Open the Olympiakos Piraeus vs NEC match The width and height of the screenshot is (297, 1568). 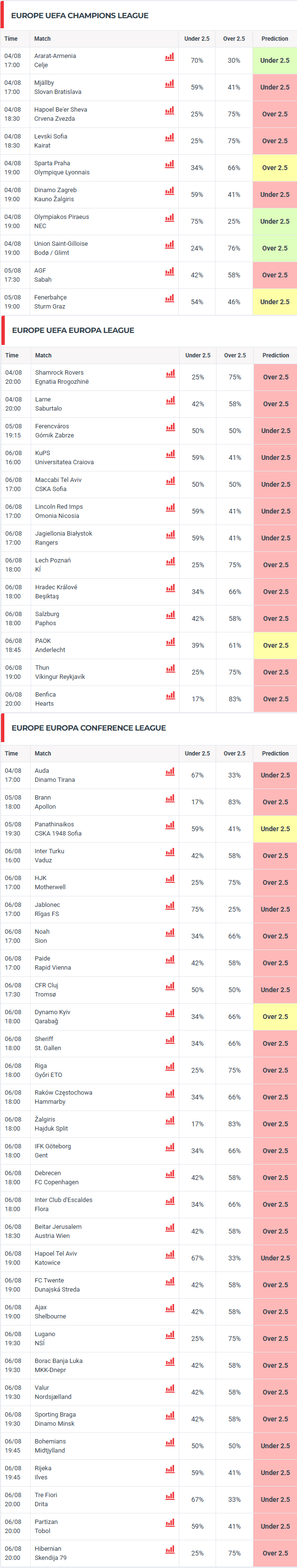tap(61, 221)
